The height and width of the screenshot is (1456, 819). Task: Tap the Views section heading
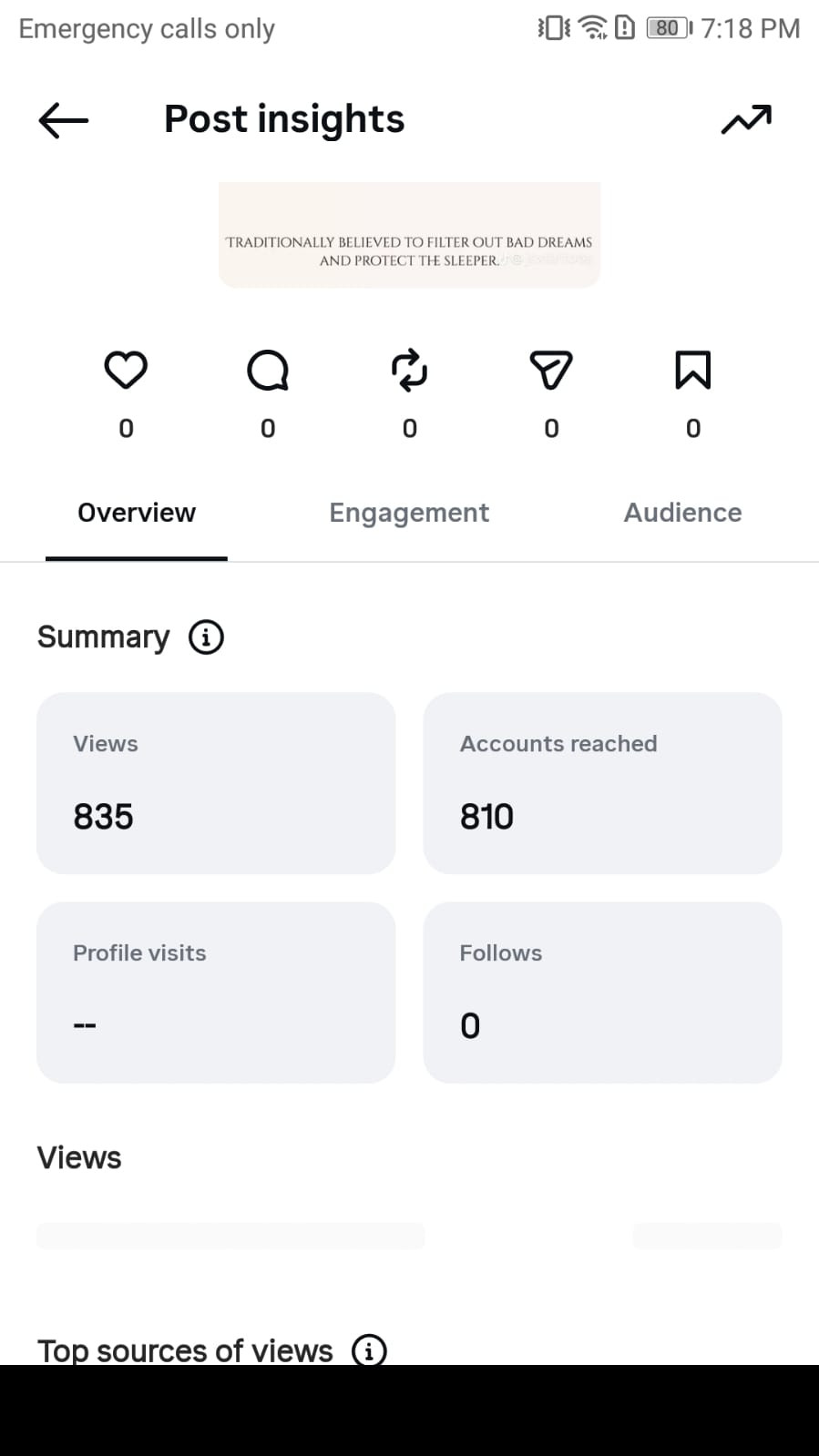pos(79,1158)
